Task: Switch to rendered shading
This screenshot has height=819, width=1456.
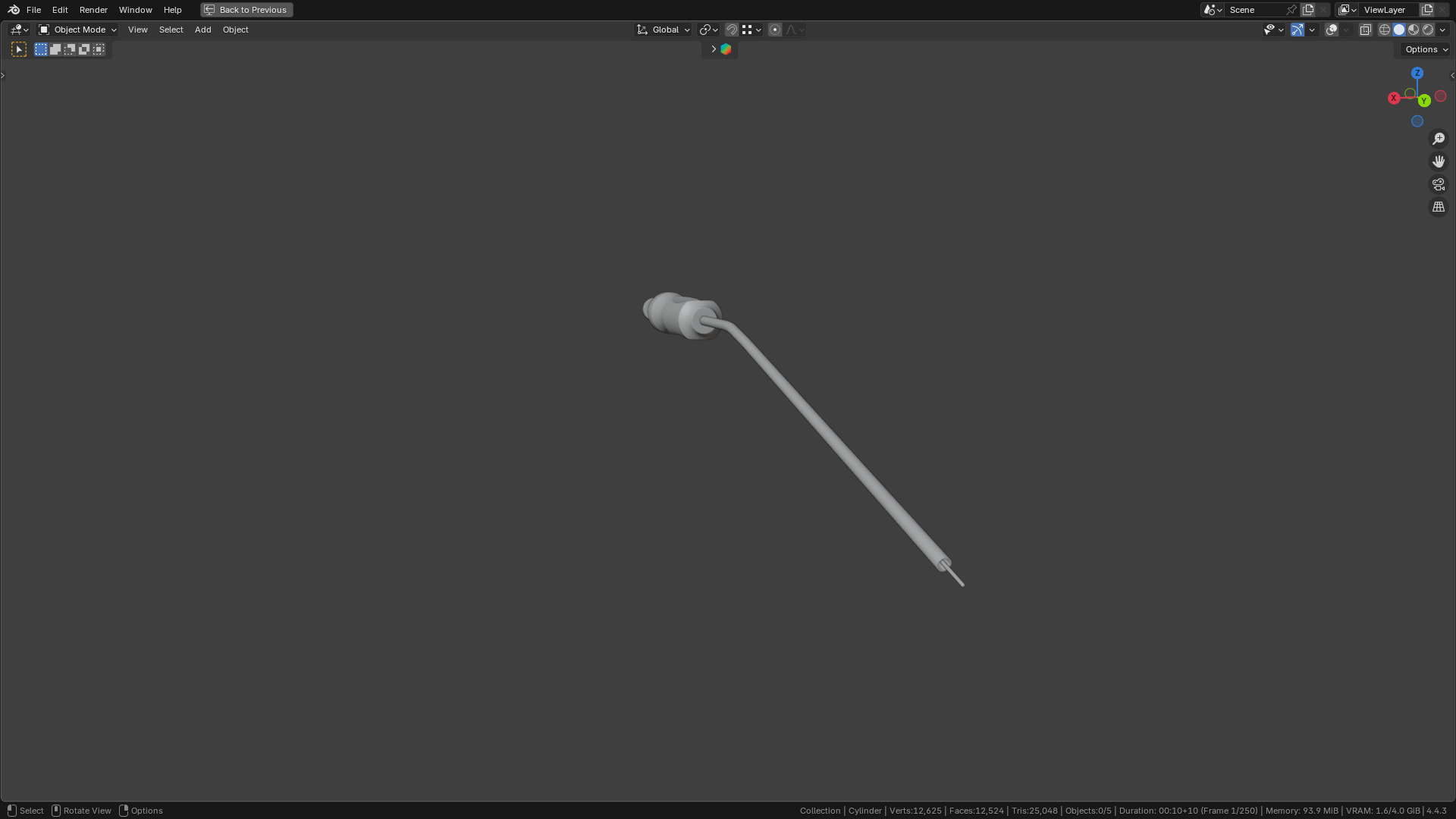Action: (x=1428, y=30)
